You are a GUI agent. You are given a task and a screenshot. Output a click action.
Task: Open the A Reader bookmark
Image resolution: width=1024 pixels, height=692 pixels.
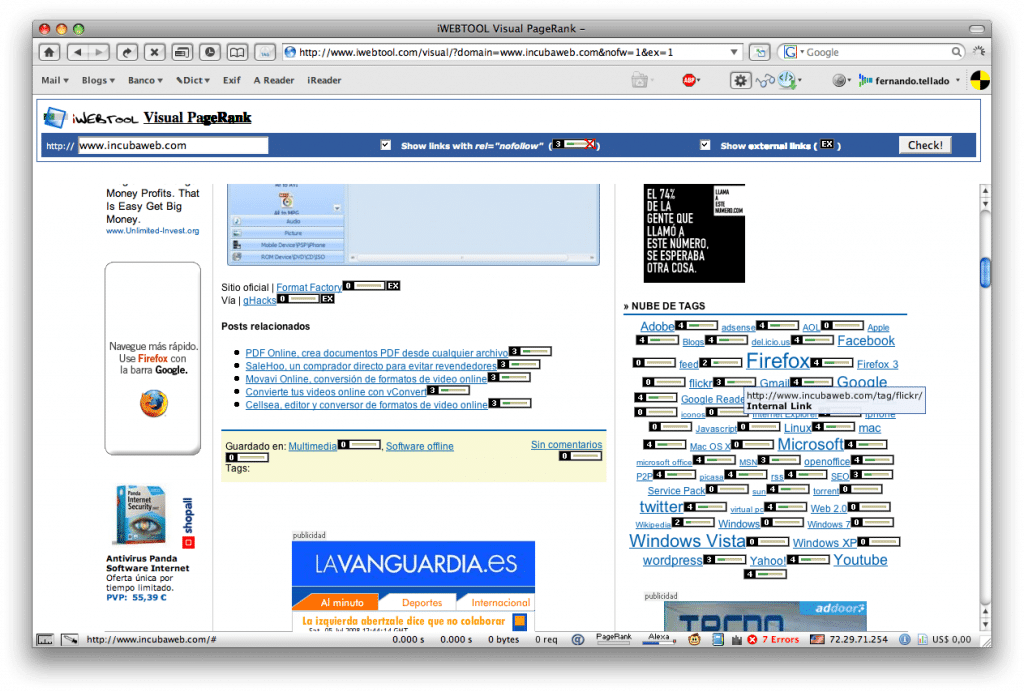pyautogui.click(x=274, y=80)
